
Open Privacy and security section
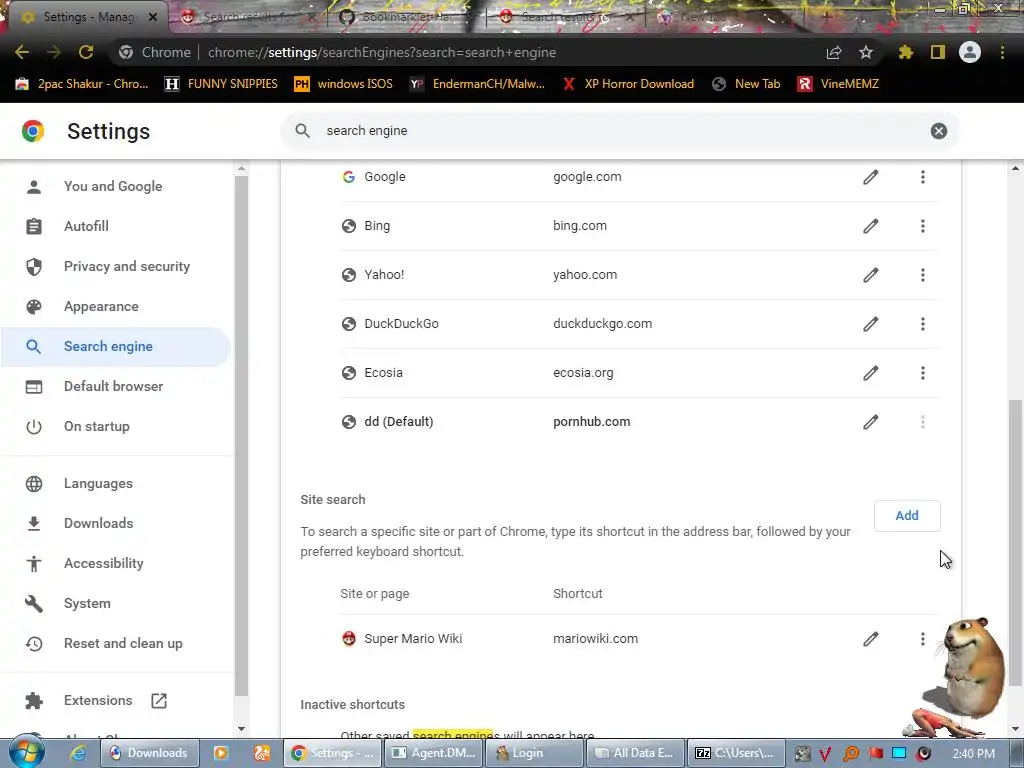point(116,266)
